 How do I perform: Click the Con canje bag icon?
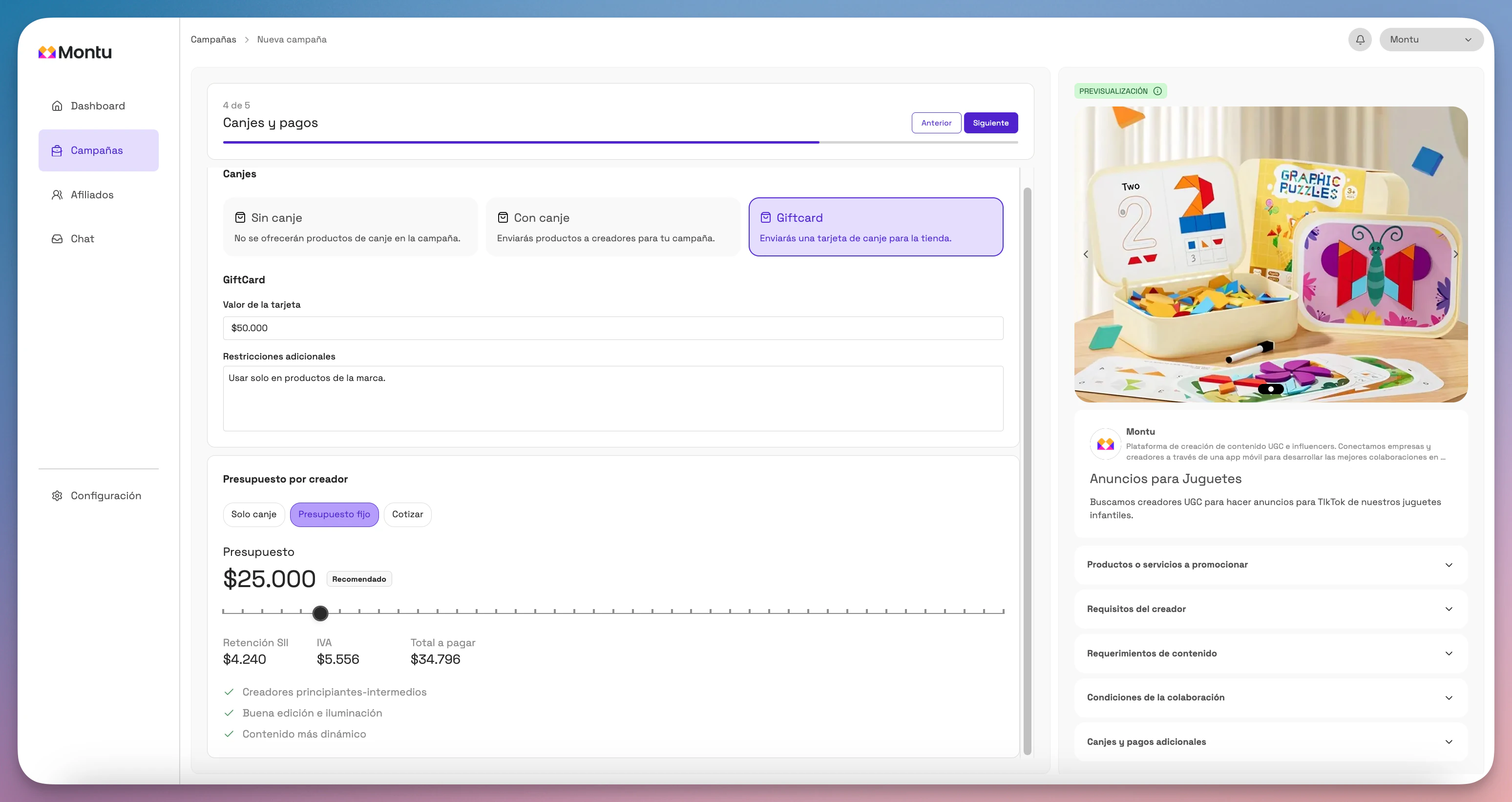[x=503, y=217]
